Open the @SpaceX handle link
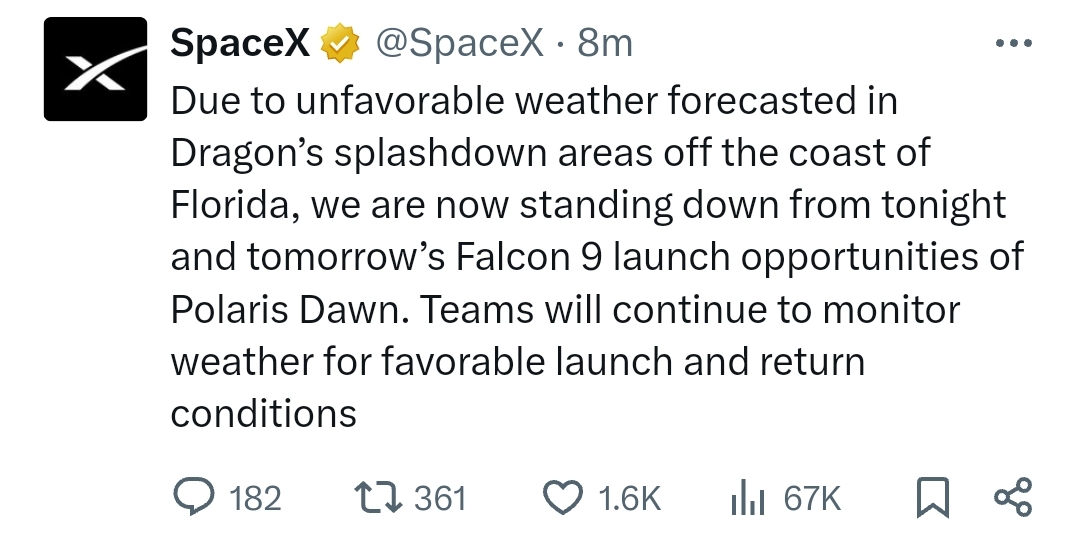Screen dimensions: 1080x546 (x=459, y=43)
